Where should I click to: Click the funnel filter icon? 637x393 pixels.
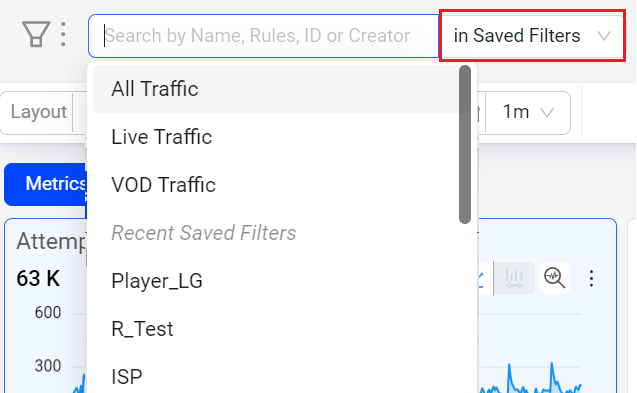pyautogui.click(x=36, y=34)
